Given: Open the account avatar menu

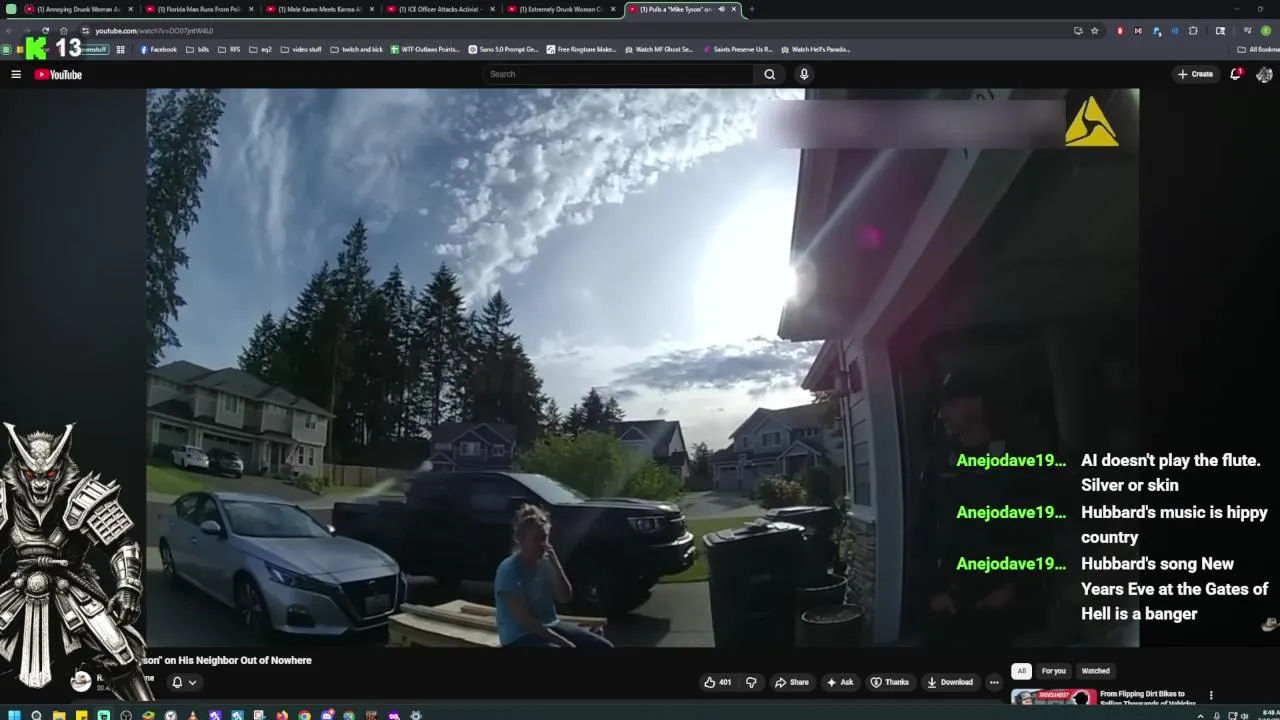Looking at the screenshot, I should [x=1264, y=74].
